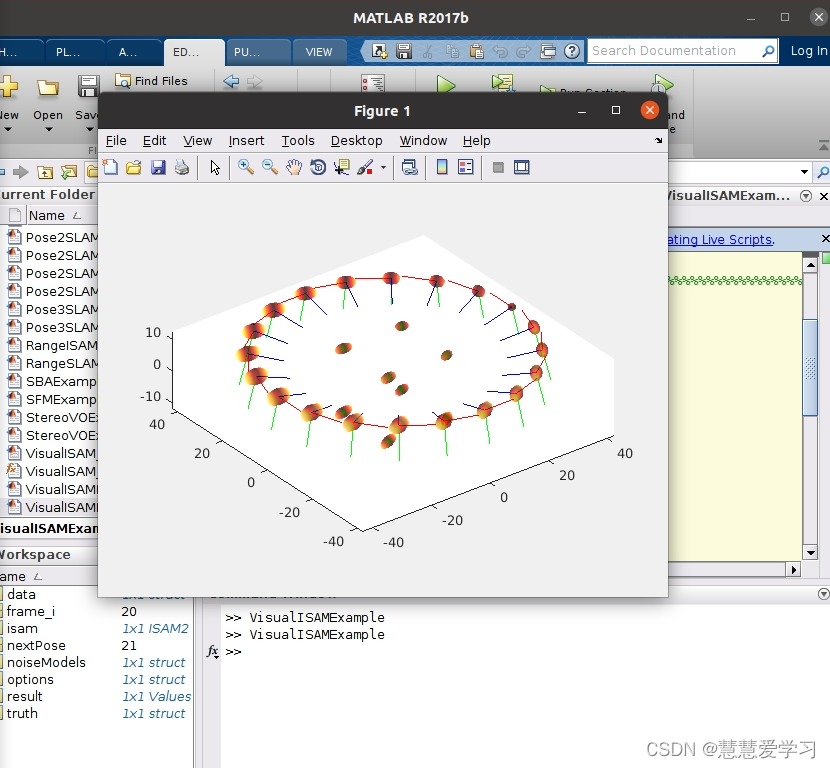This screenshot has height=768, width=830.
Task: Enable Link Plot for the figure
Action: [409, 167]
